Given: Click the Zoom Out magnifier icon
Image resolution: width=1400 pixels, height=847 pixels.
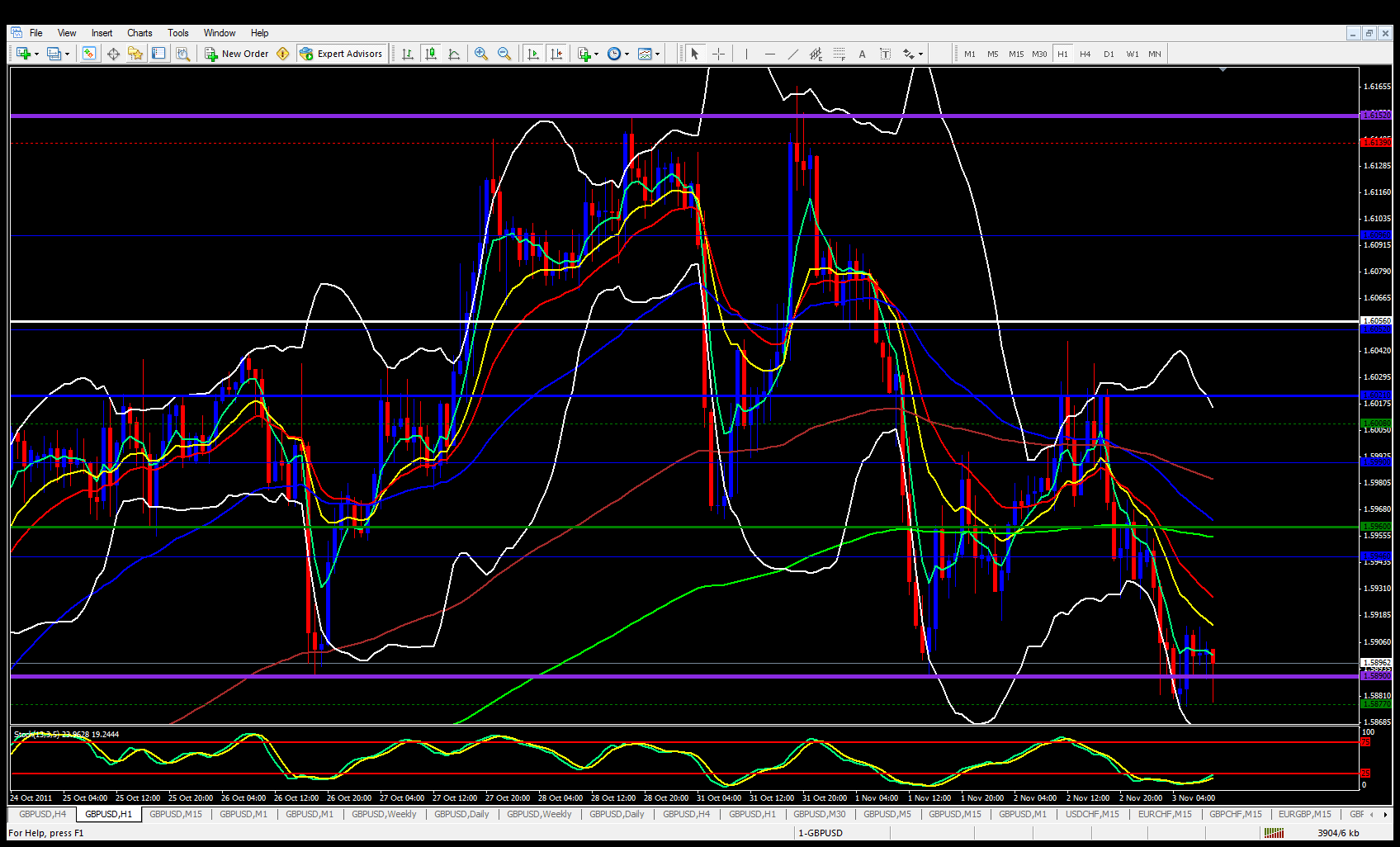Looking at the screenshot, I should coord(504,54).
